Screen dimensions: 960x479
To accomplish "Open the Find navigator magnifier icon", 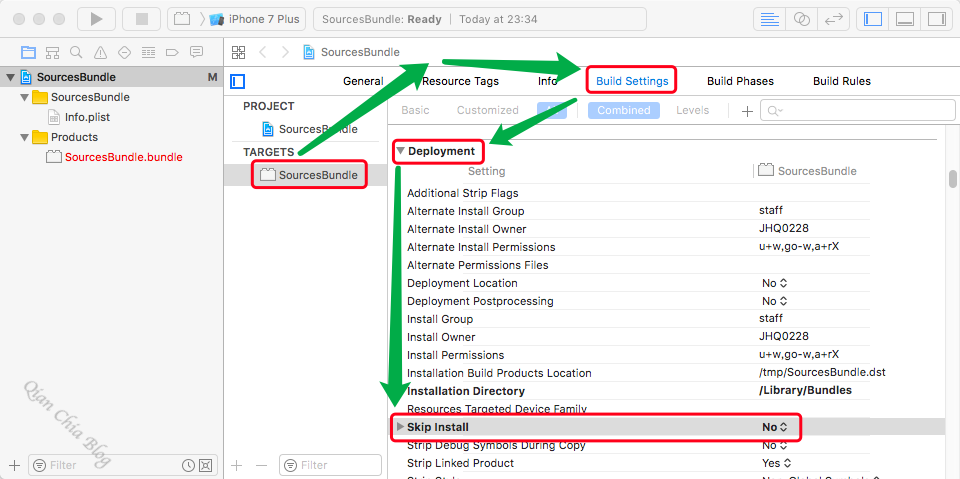I will (76, 52).
